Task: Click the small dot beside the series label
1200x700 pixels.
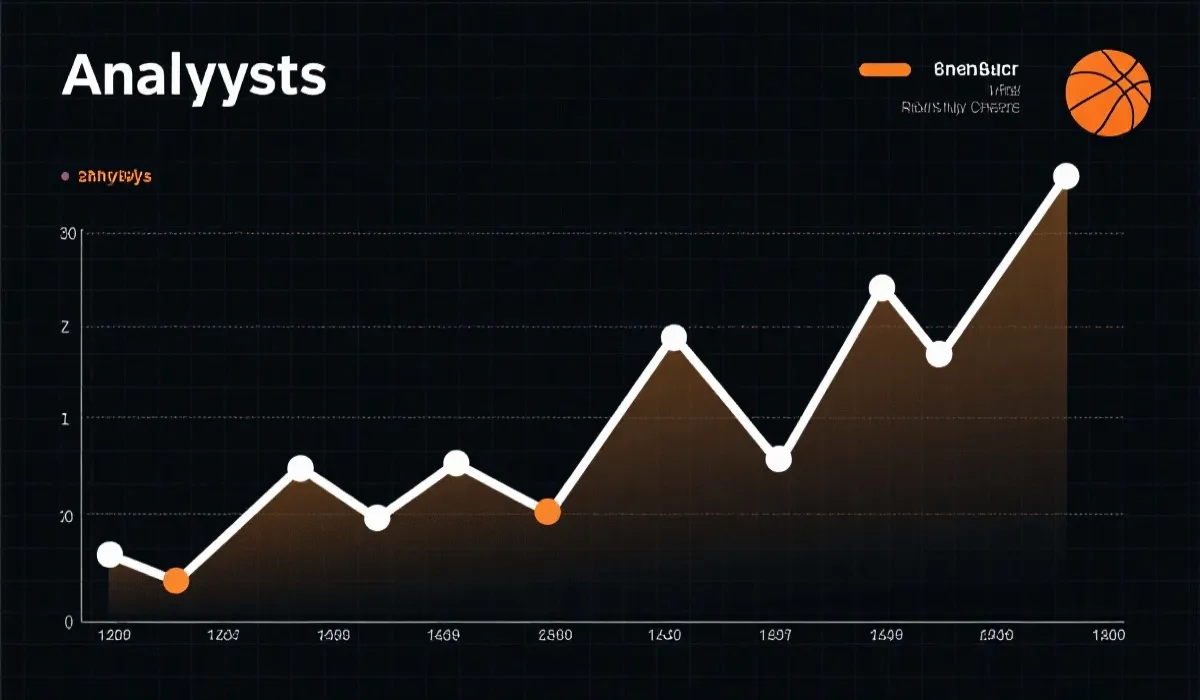Action: click(x=66, y=176)
